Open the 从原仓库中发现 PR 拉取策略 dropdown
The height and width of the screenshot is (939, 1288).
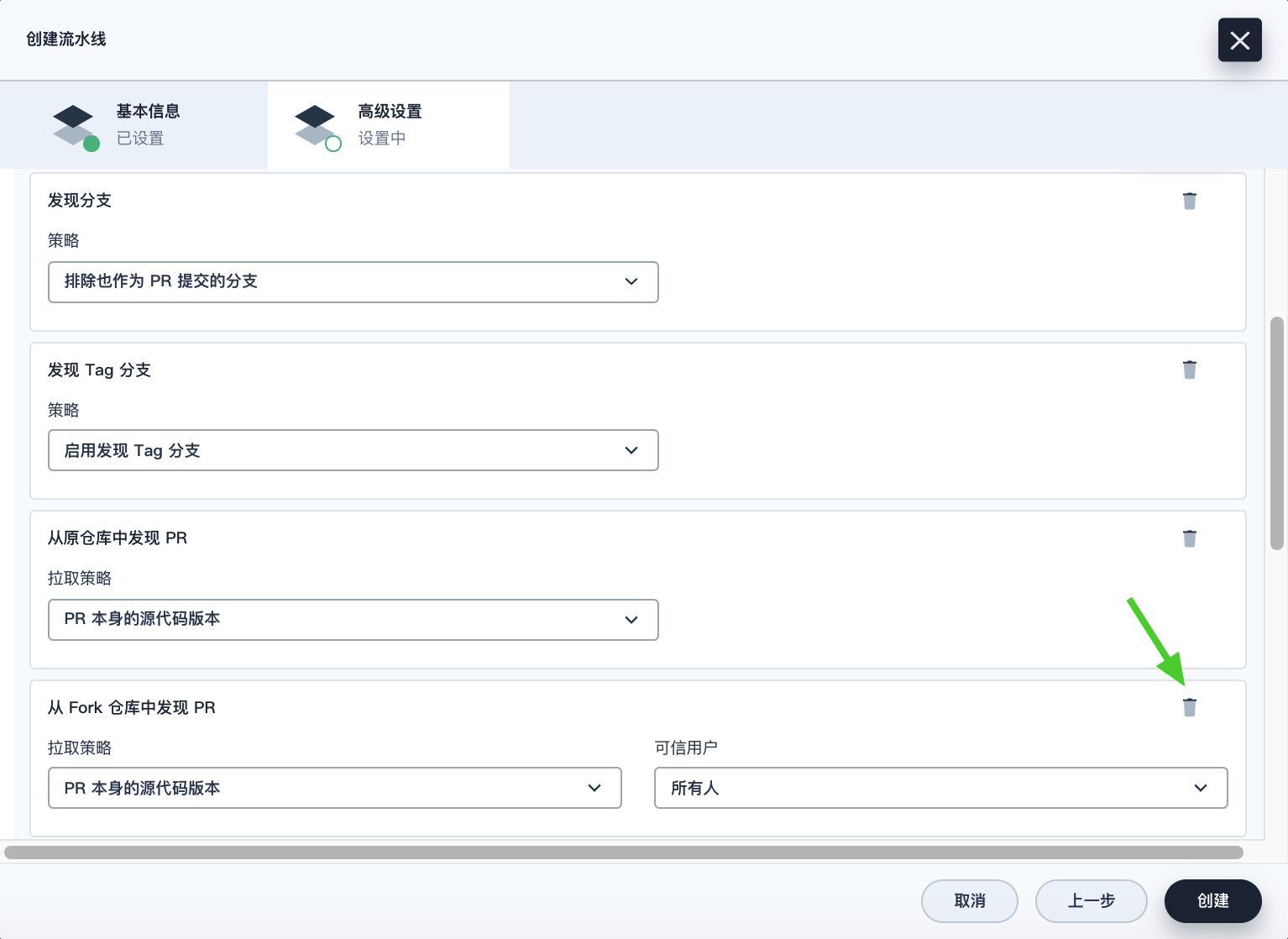[x=353, y=620]
